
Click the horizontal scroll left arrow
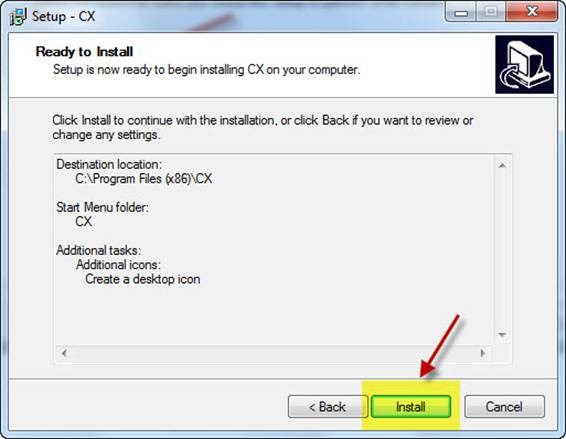(x=64, y=353)
